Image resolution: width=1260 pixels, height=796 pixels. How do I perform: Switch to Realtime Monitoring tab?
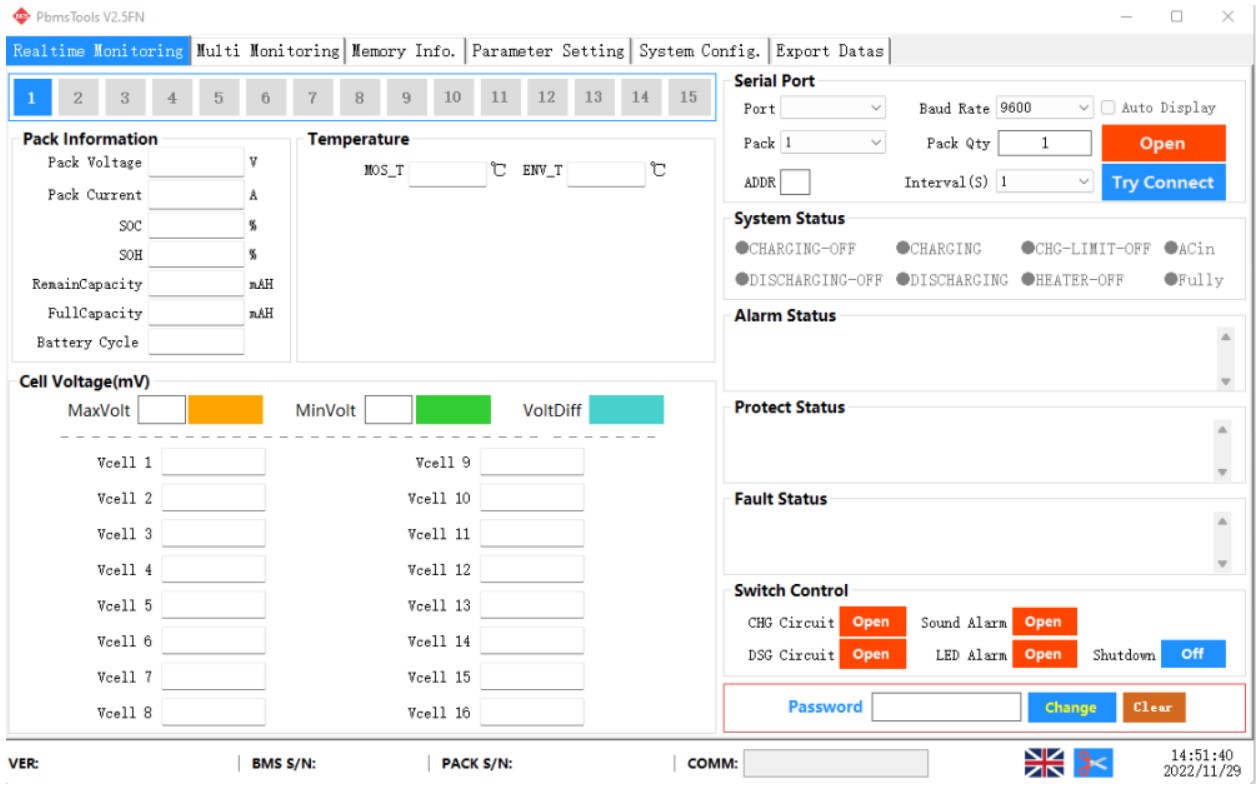point(98,51)
